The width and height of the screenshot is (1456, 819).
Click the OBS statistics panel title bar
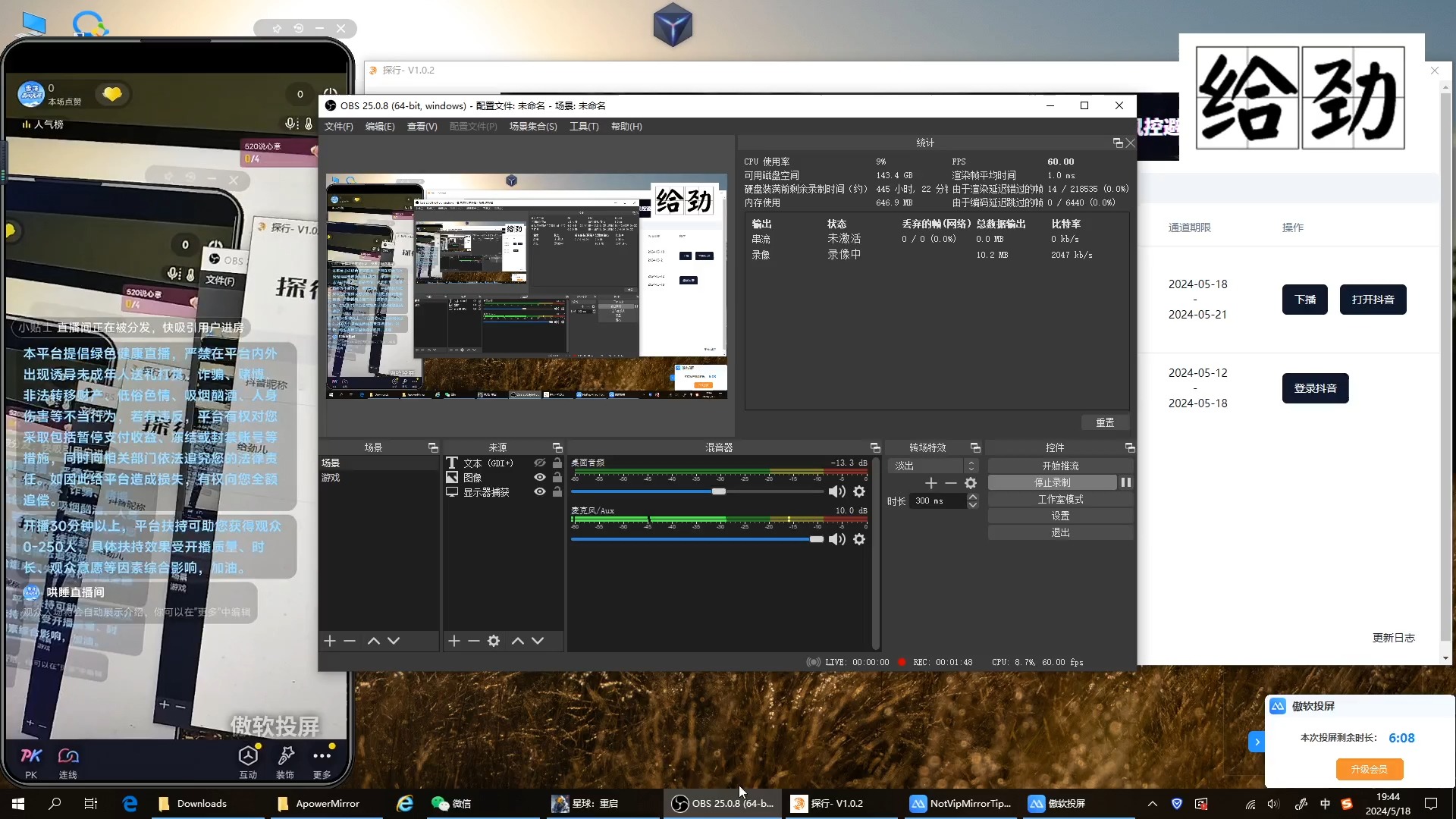coord(924,143)
